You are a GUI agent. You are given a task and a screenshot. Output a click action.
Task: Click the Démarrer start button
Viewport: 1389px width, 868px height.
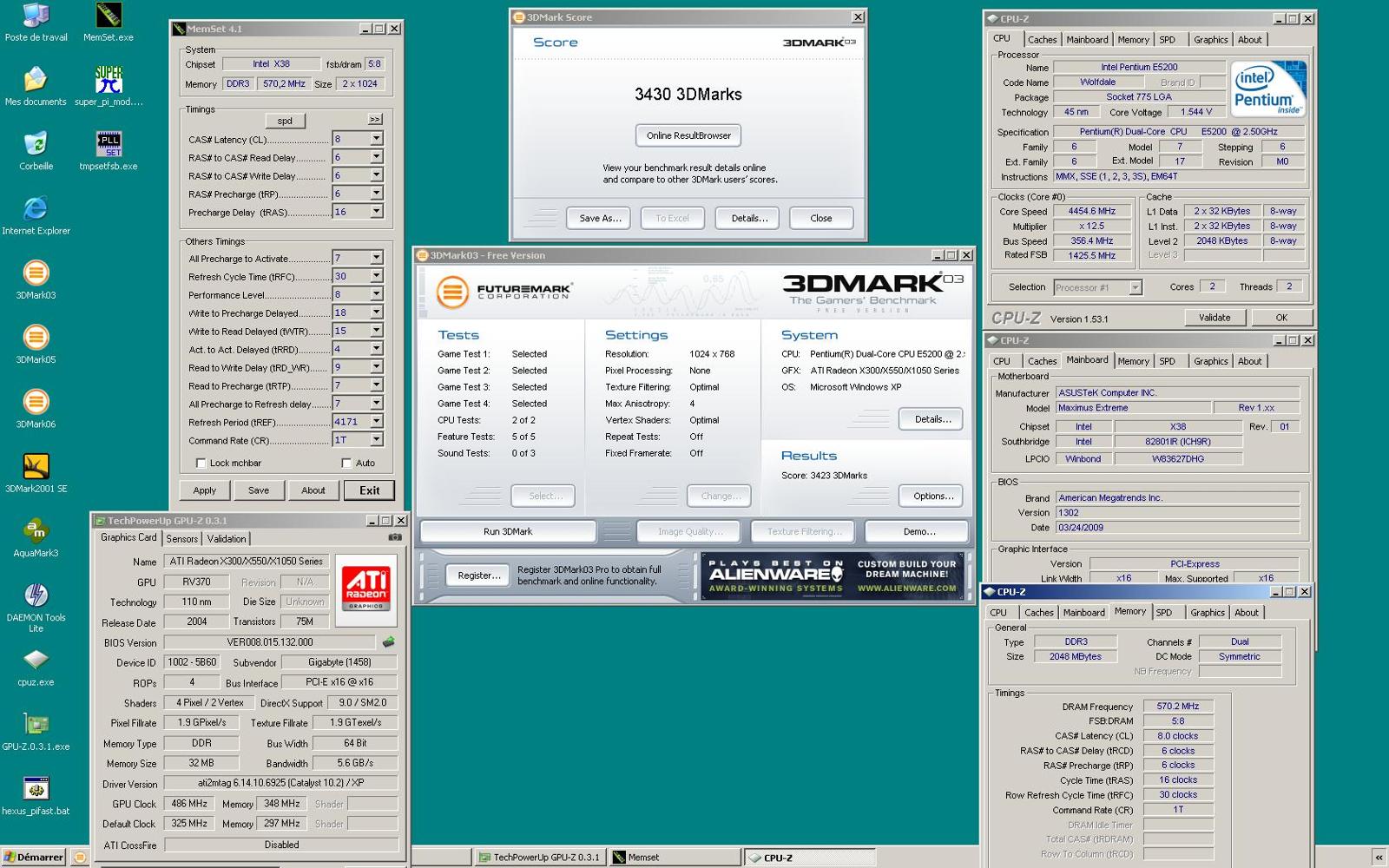pyautogui.click(x=34, y=857)
